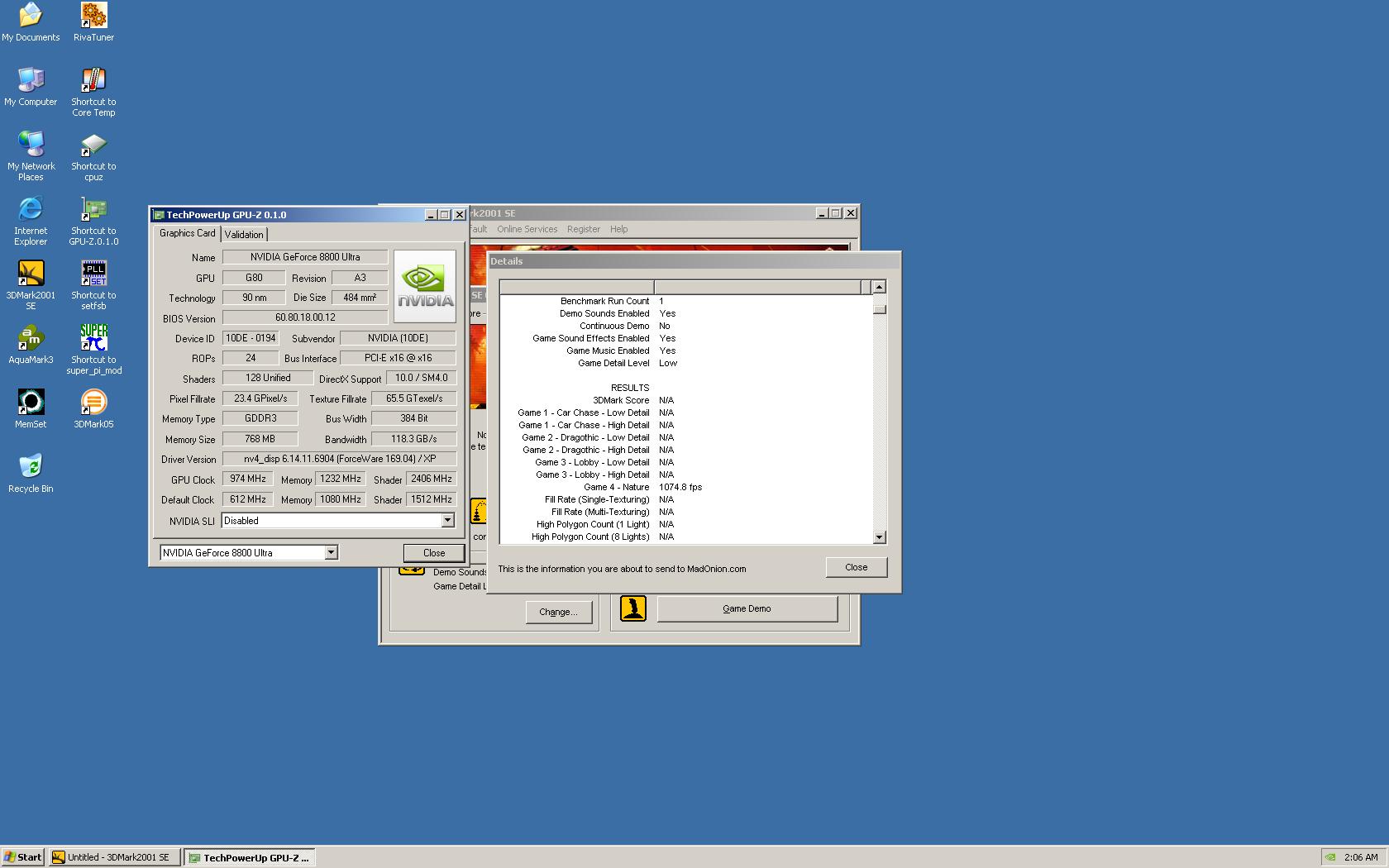Click the Shaders 128 Unified field
Viewport: 1389px width, 868px height.
click(x=268, y=378)
